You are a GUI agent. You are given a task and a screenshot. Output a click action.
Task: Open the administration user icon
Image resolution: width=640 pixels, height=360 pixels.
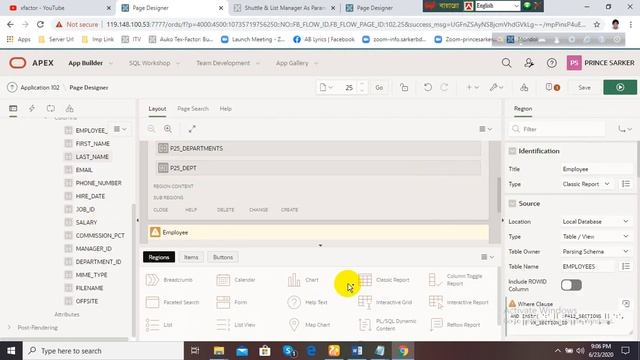point(529,63)
